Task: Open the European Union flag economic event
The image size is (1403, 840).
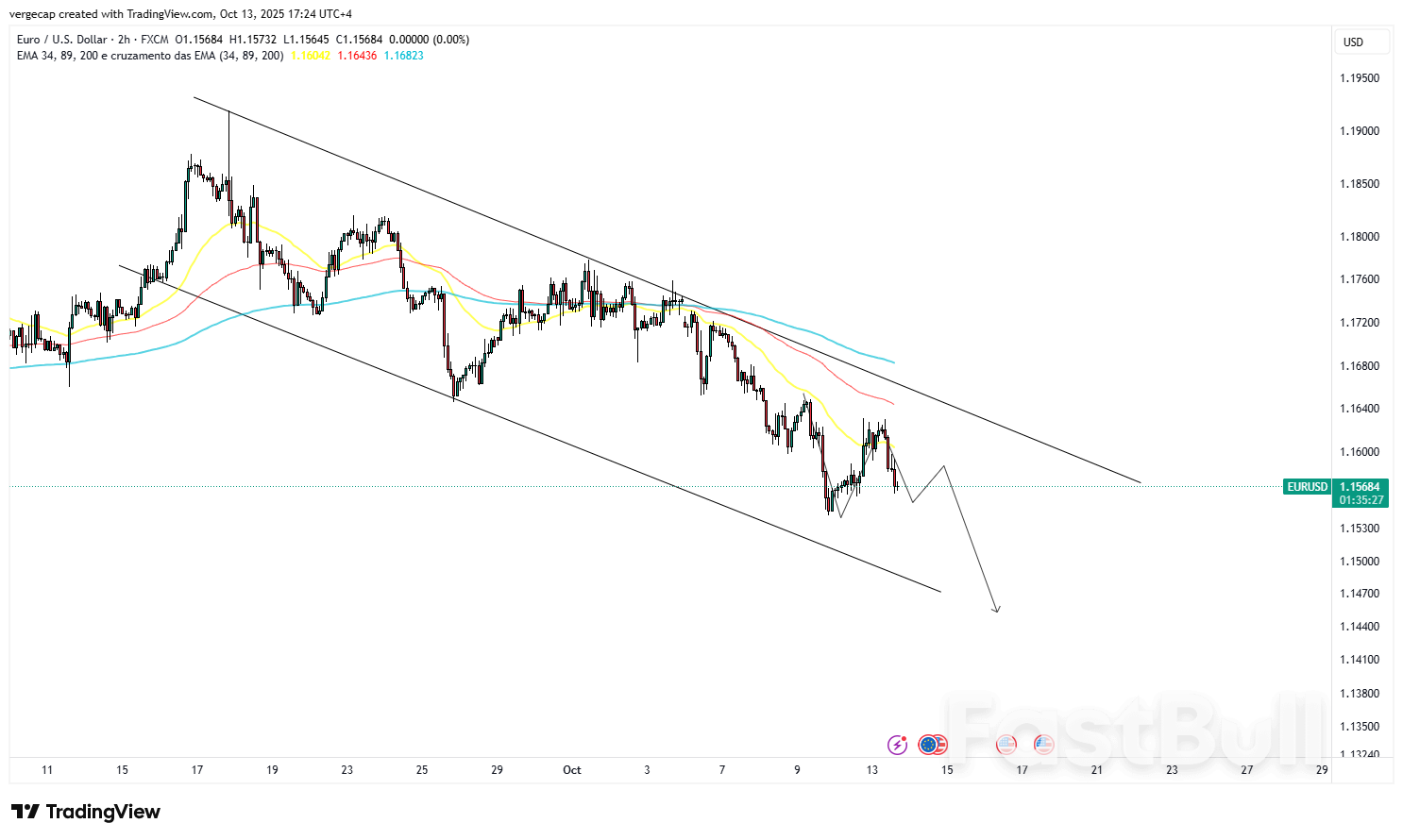Action: [927, 745]
